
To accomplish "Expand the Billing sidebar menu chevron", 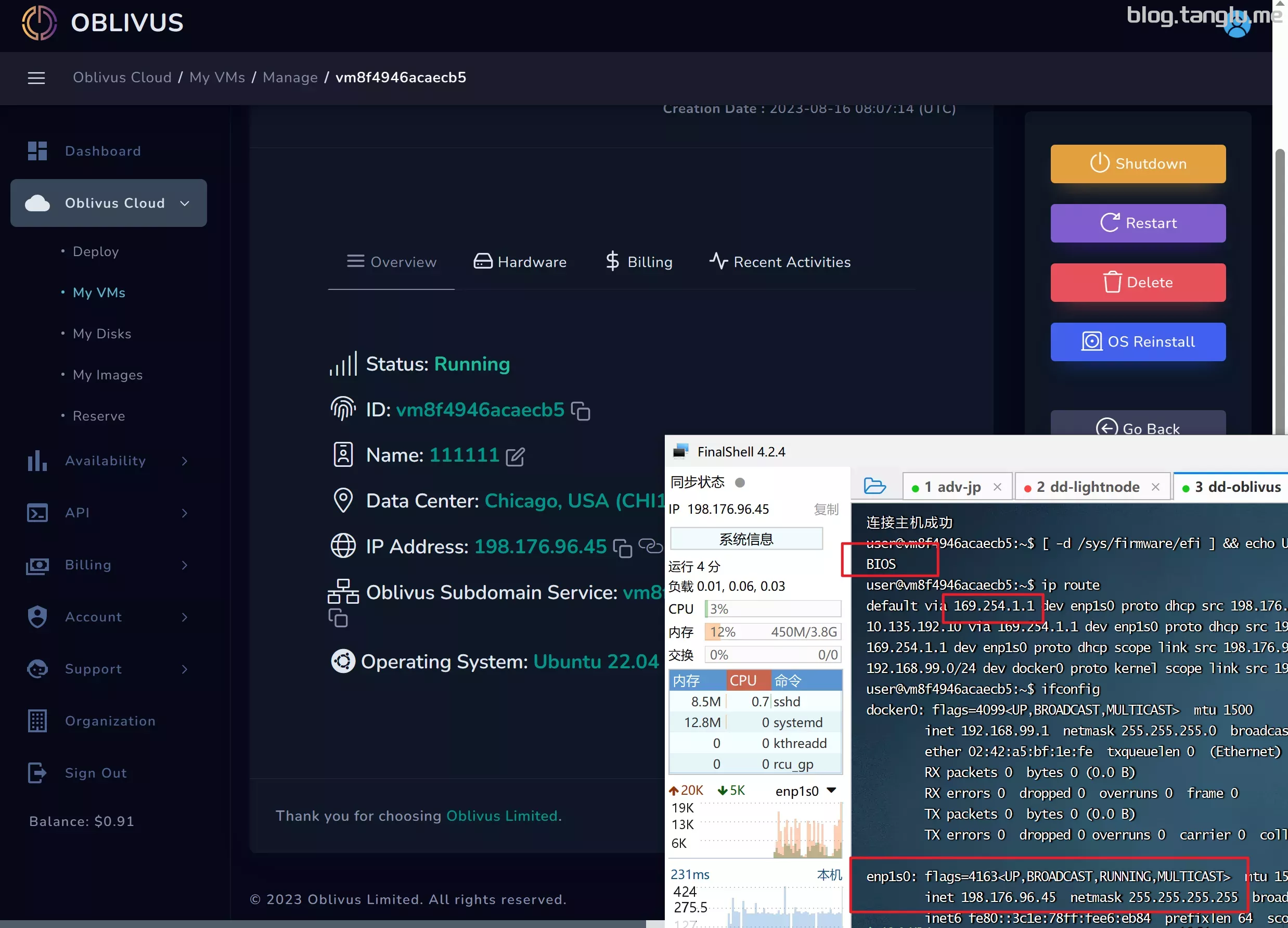I will pos(185,565).
